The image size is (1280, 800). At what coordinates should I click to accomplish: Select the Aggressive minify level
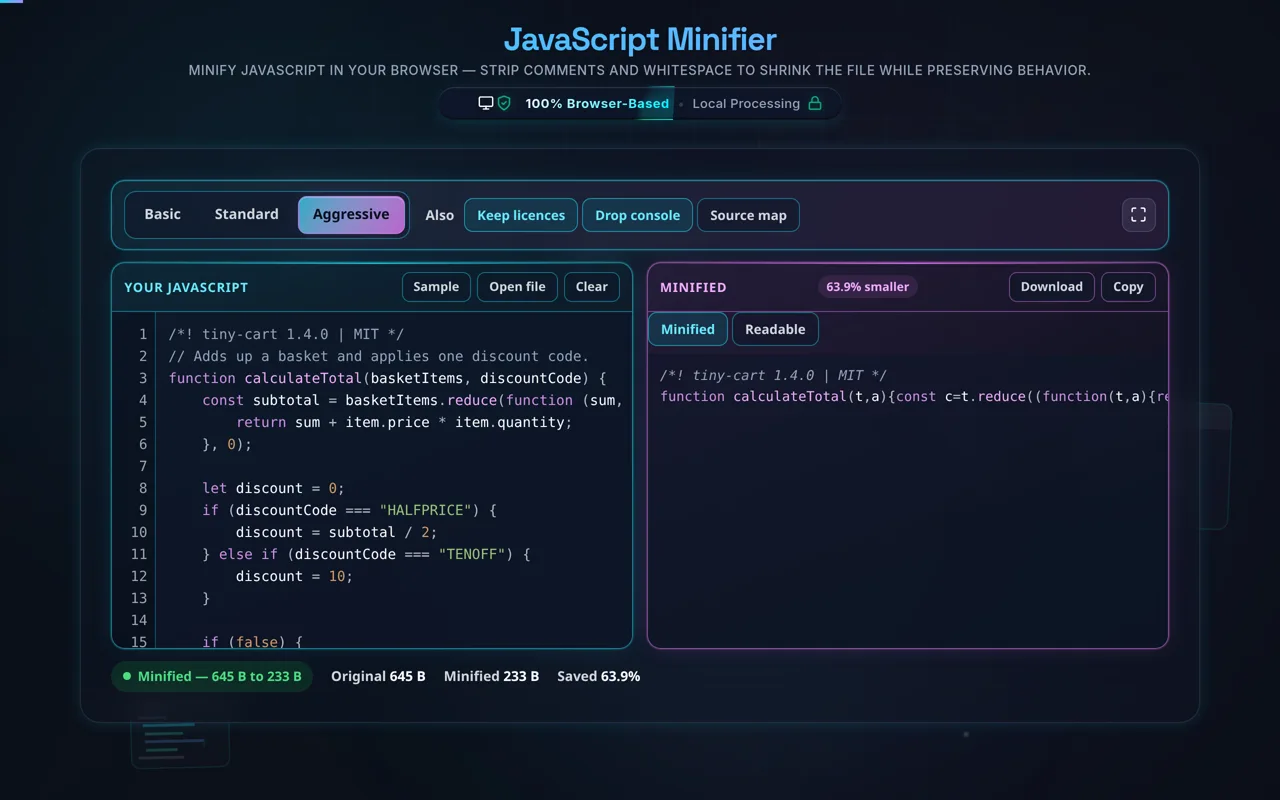tap(351, 215)
